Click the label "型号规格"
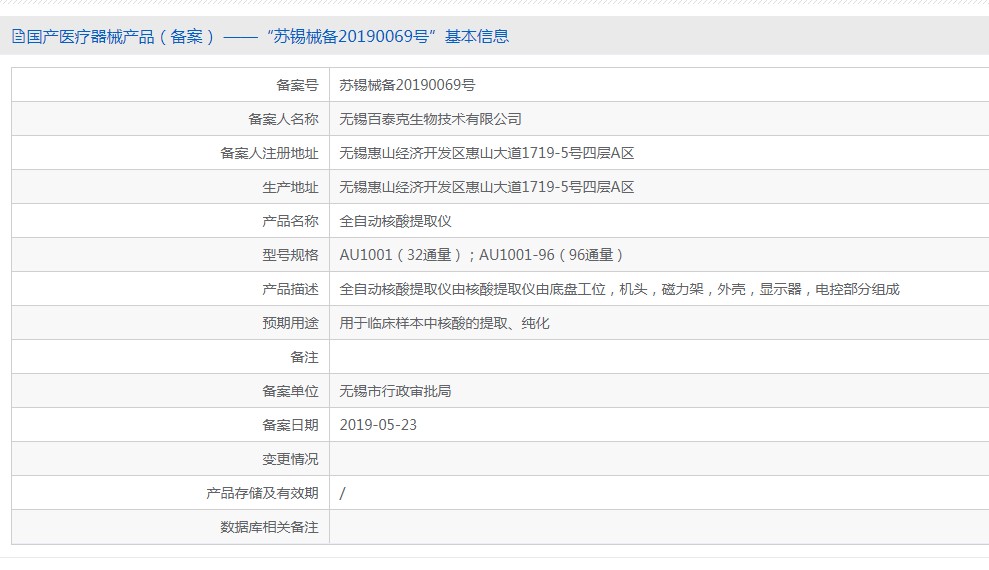The width and height of the screenshot is (989, 570). pyautogui.click(x=290, y=255)
